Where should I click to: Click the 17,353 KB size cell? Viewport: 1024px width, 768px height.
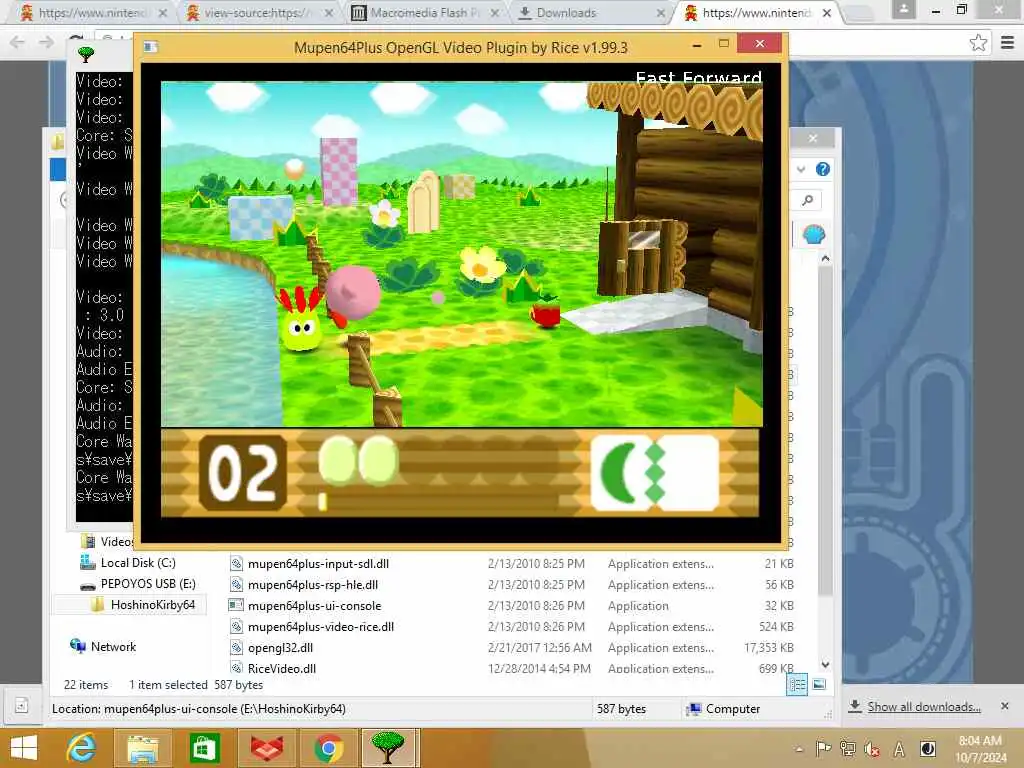(x=769, y=647)
